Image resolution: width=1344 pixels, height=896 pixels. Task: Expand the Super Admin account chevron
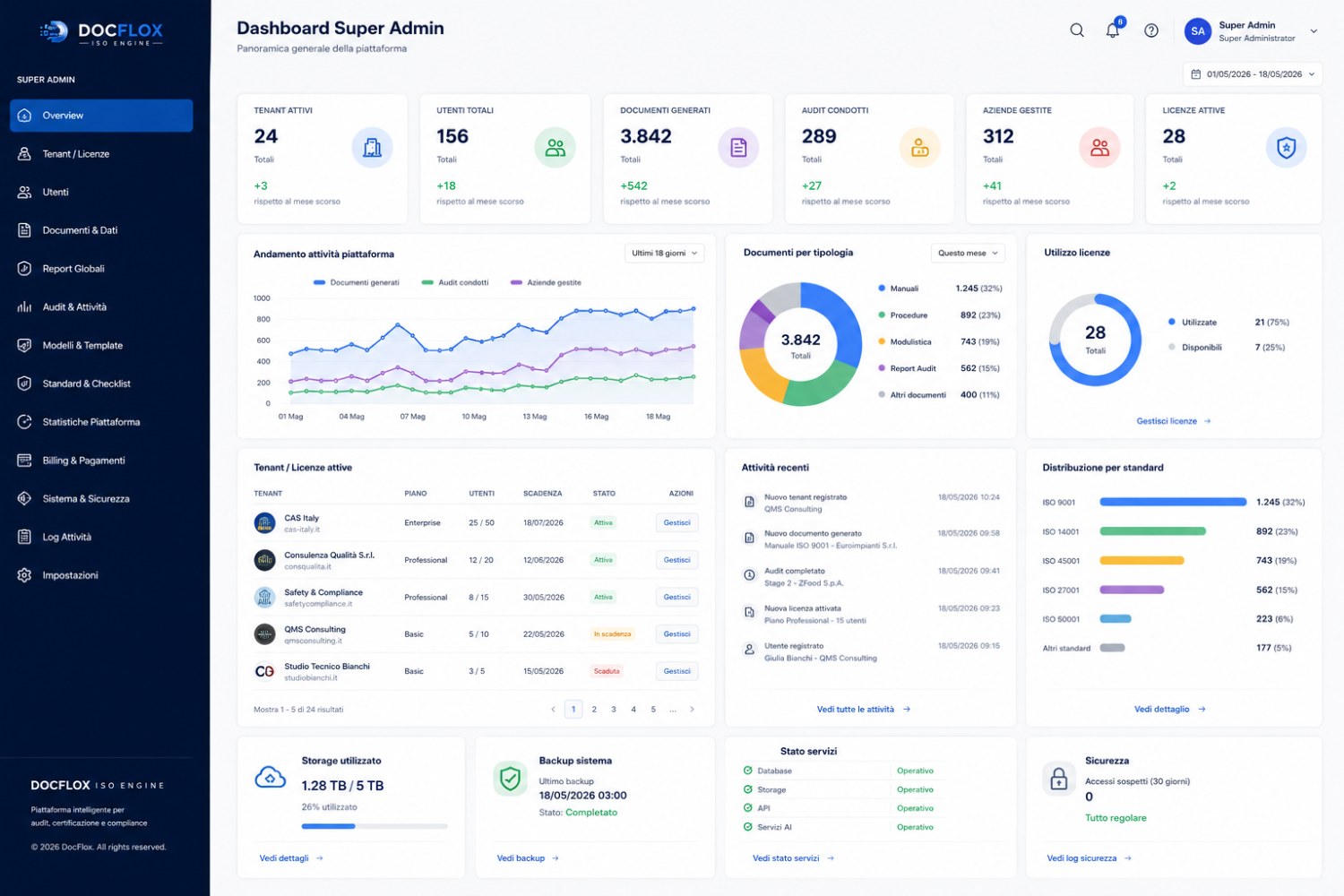point(1314,31)
